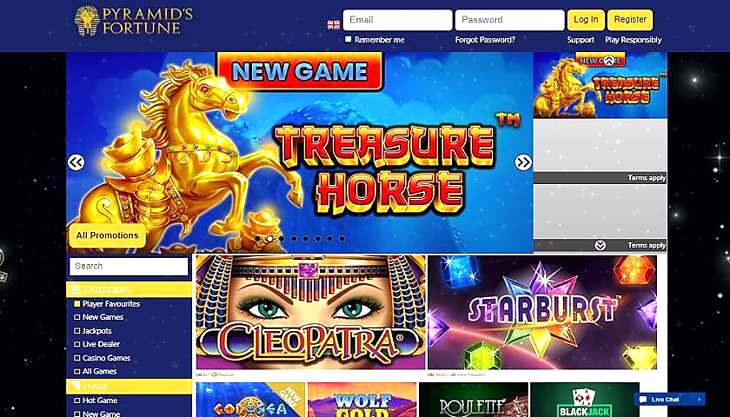Image resolution: width=730 pixels, height=417 pixels.
Task: Select the first carousel dot indicator
Action: pyautogui.click(x=258, y=238)
